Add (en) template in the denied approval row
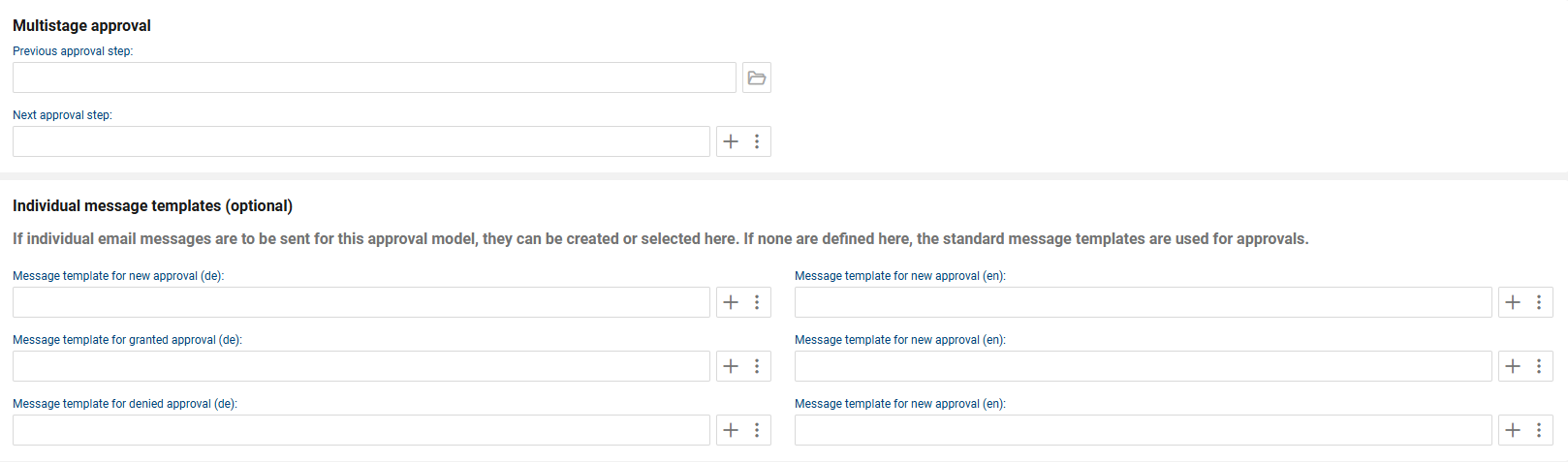Viewport: 1568px width, 462px height. click(1513, 430)
